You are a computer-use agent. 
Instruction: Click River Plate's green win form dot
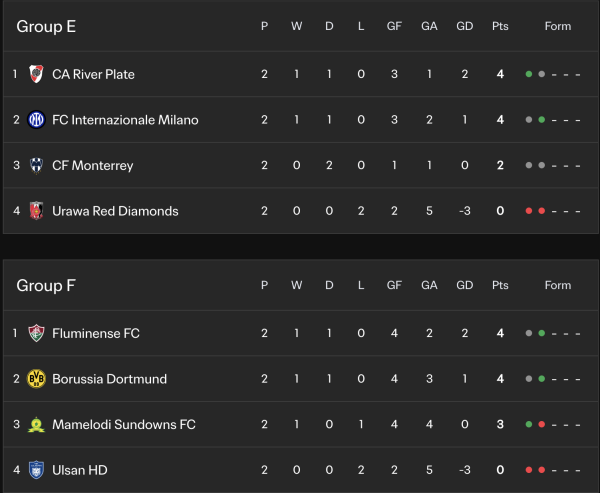coord(528,74)
